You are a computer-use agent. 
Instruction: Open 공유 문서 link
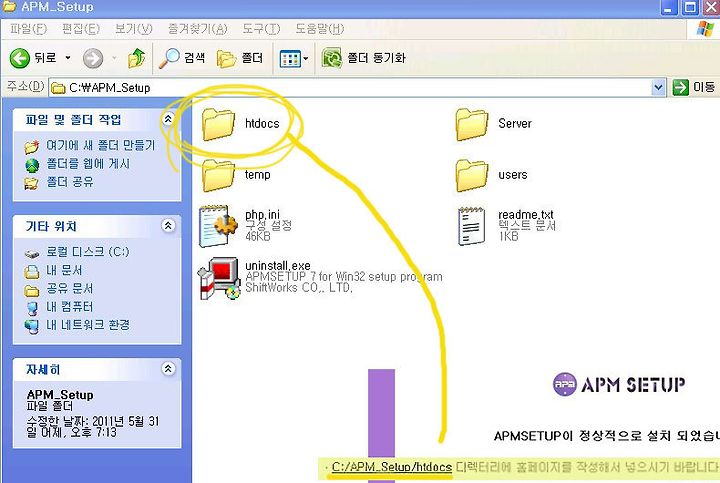70,288
